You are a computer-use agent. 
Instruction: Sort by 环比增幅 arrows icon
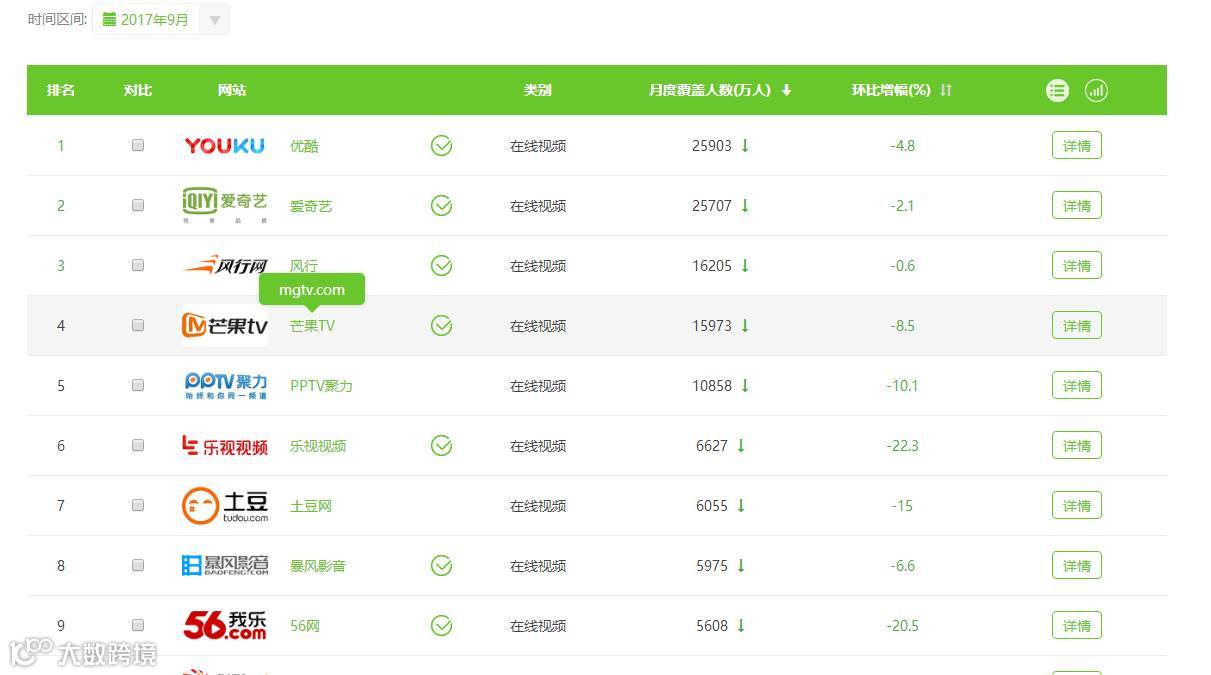tap(946, 90)
